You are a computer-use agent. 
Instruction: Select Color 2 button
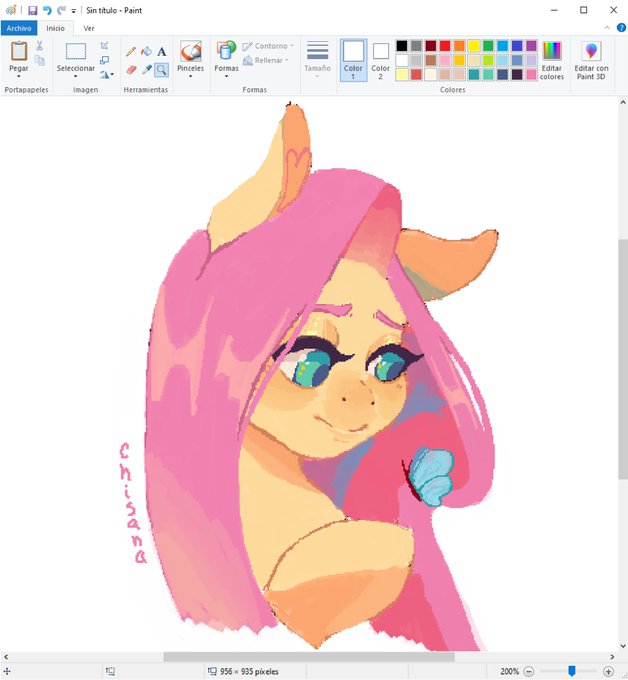pos(380,60)
